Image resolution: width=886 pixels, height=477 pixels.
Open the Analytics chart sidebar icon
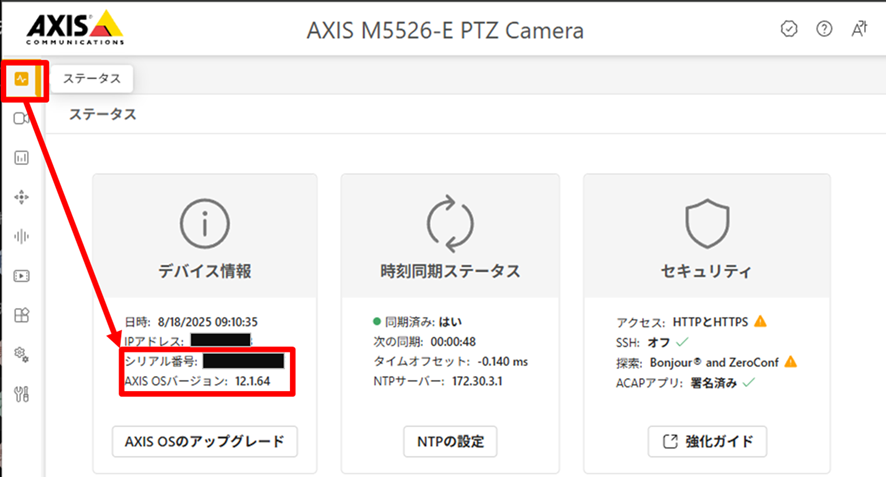tap(21, 157)
